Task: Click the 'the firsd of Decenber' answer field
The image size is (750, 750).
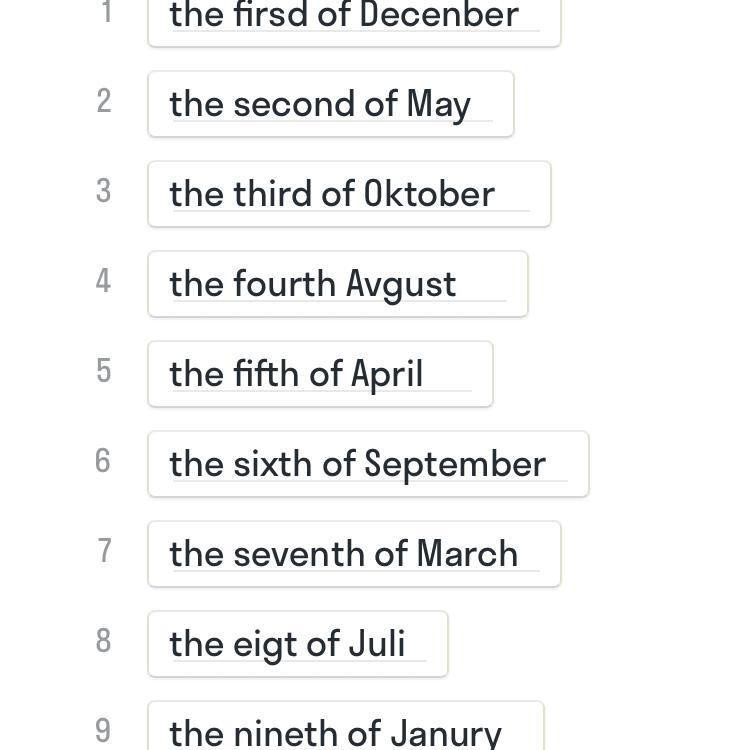Action: click(354, 18)
